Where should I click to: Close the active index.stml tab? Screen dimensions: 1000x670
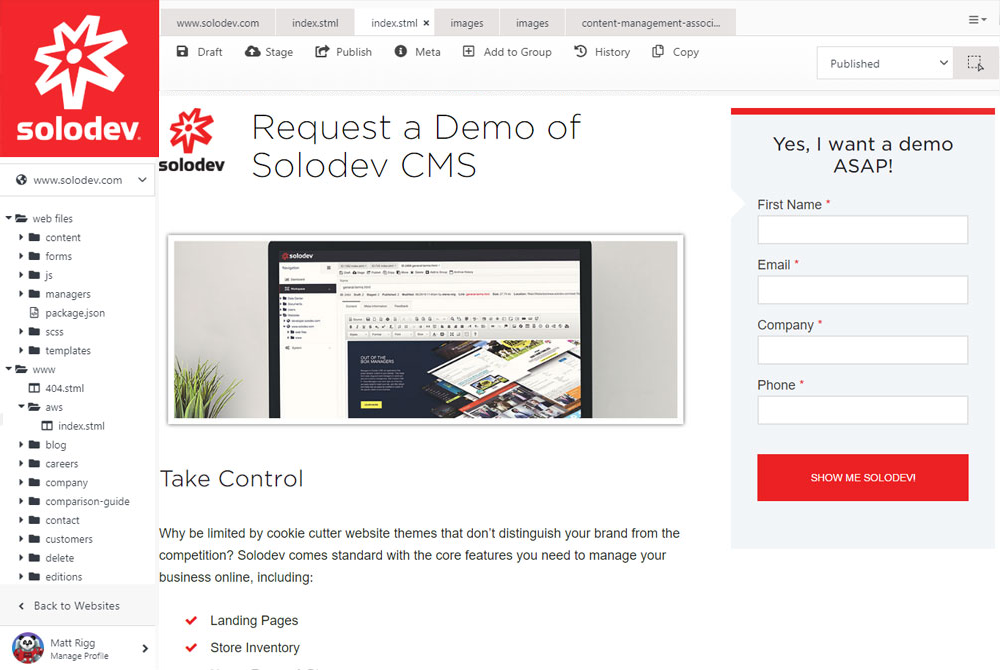click(x=426, y=23)
